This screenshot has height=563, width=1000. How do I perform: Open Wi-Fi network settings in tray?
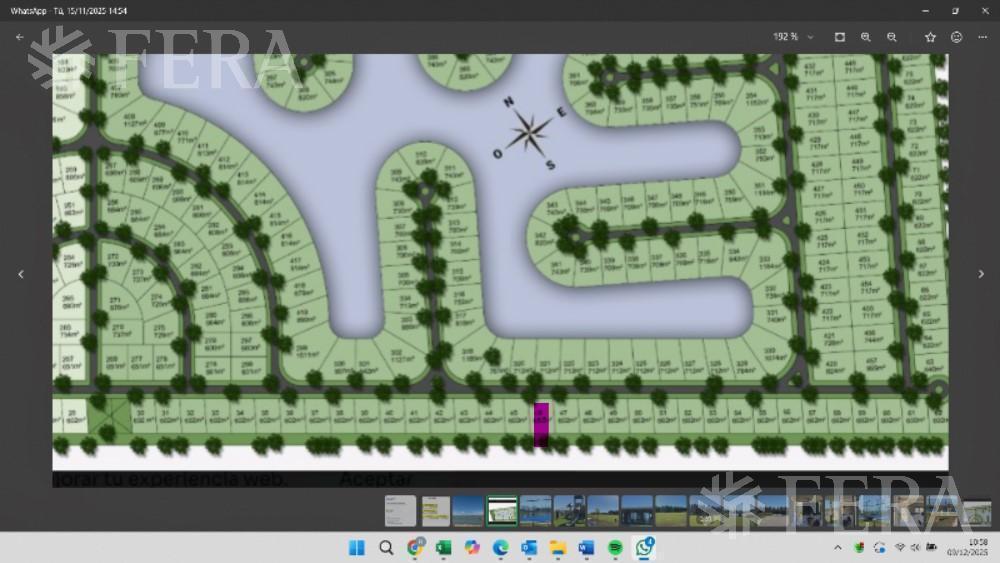pos(900,548)
